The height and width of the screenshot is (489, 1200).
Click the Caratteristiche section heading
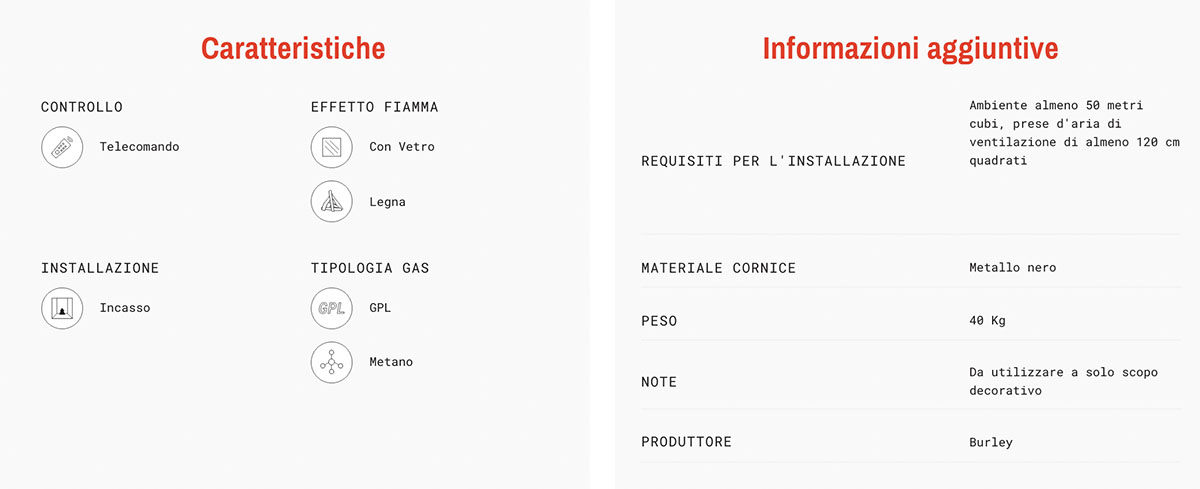(x=293, y=48)
